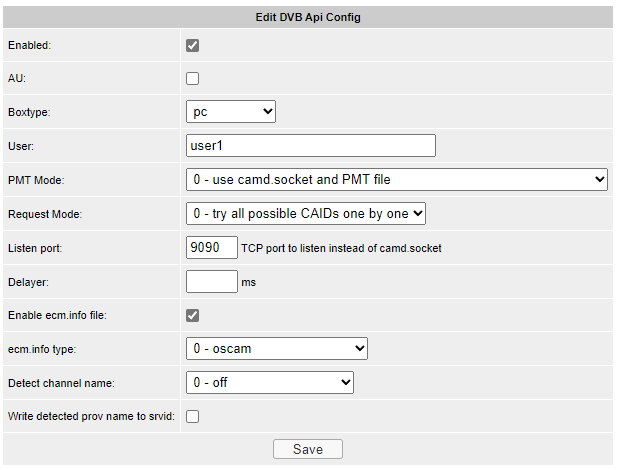Click the PMT Mode label text
The width and height of the screenshot is (618, 470).
[35, 180]
